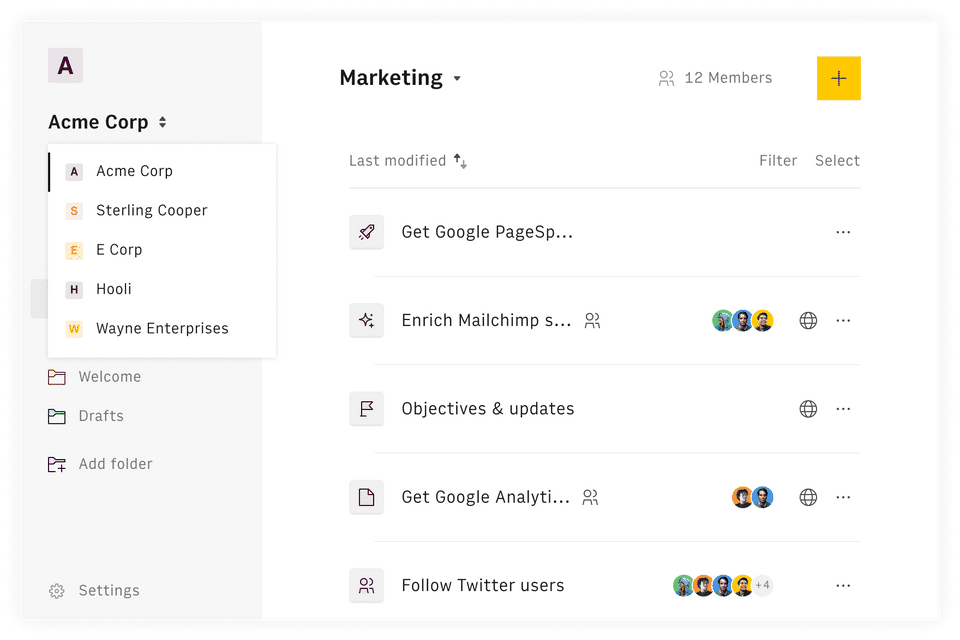Click the Select button
The width and height of the screenshot is (960, 640).
pos(837,161)
